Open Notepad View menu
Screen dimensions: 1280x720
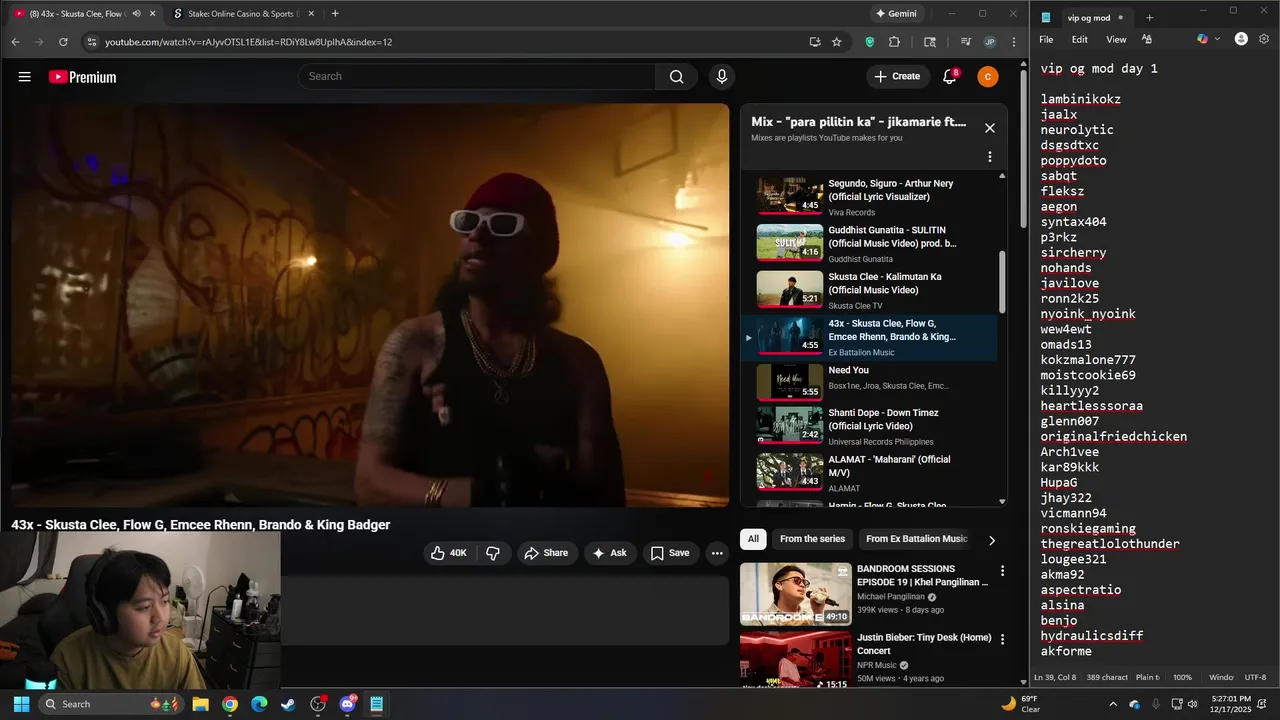point(1116,39)
